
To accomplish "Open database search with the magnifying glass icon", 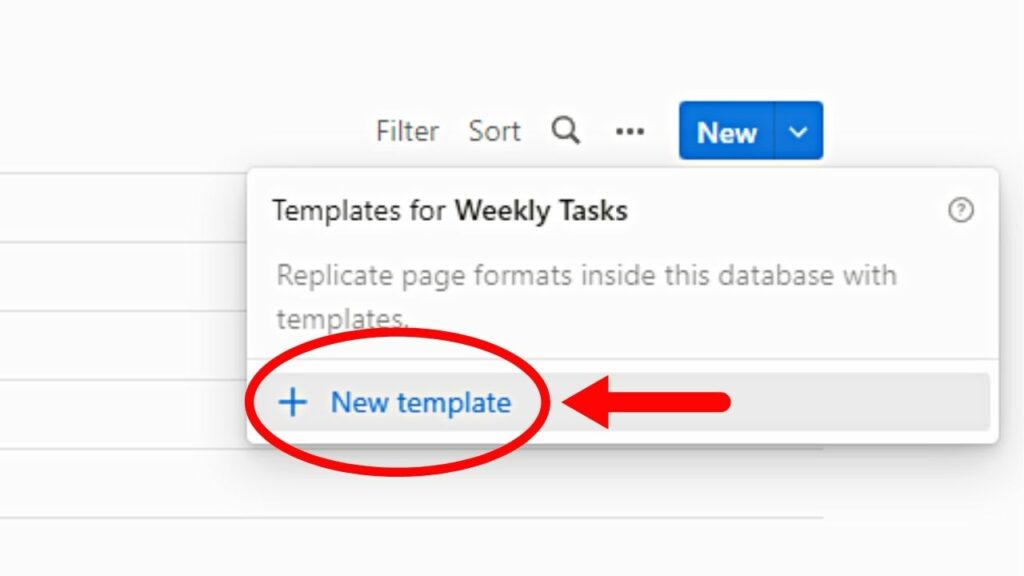I will (566, 130).
